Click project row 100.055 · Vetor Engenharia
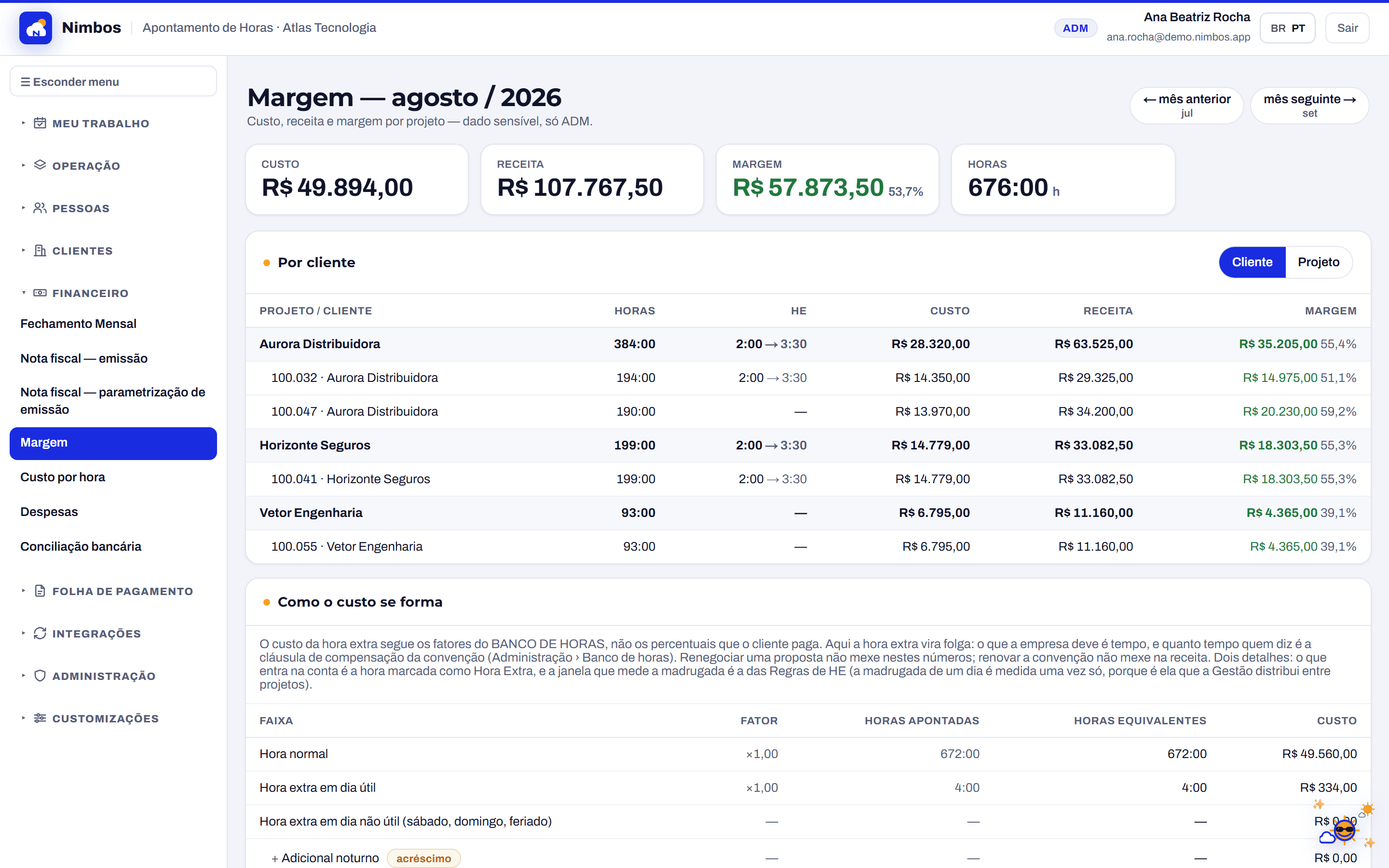Screen dimensions: 1389x868 pos(807,546)
